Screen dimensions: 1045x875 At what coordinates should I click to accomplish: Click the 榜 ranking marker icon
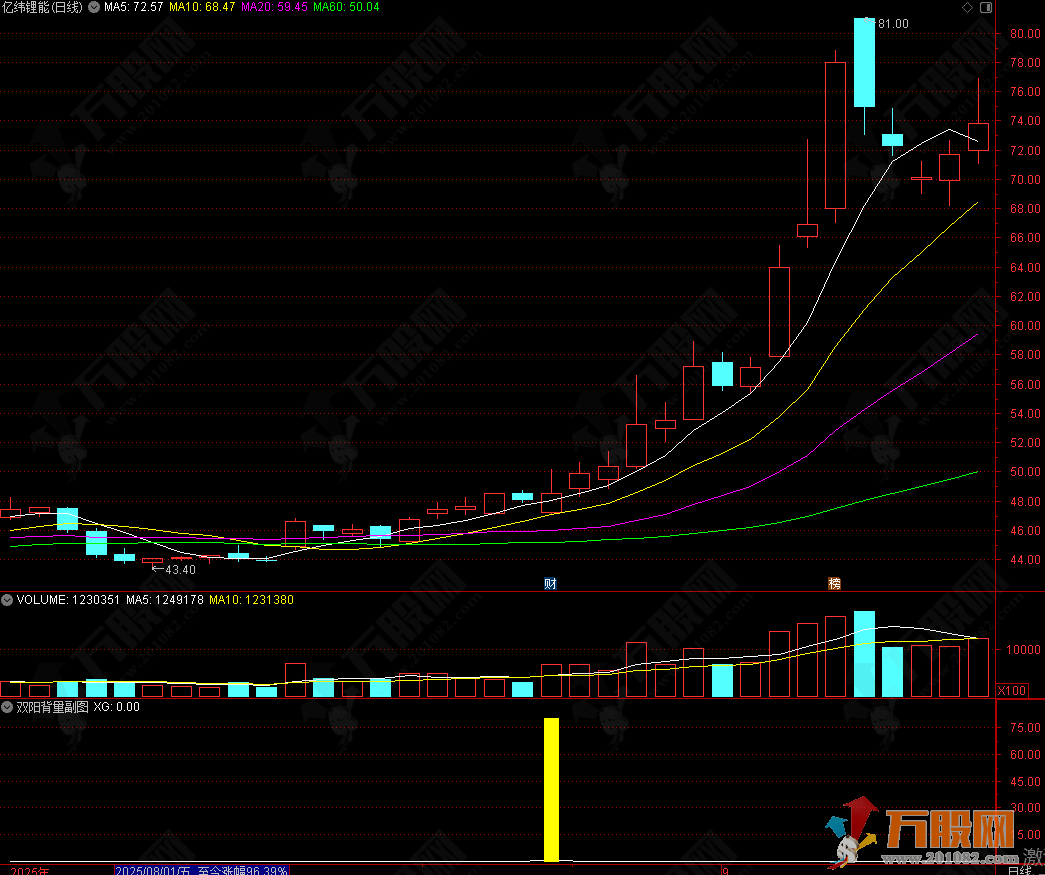[833, 584]
